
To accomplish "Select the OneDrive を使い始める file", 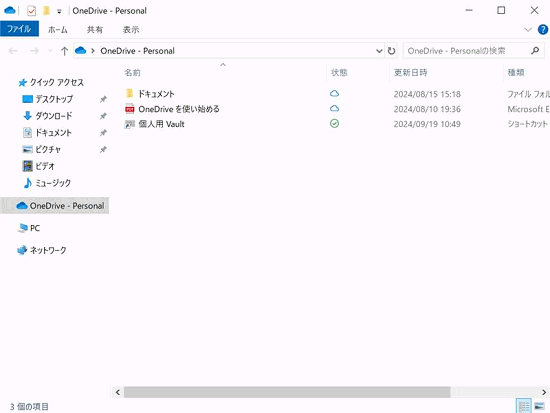I will click(179, 109).
